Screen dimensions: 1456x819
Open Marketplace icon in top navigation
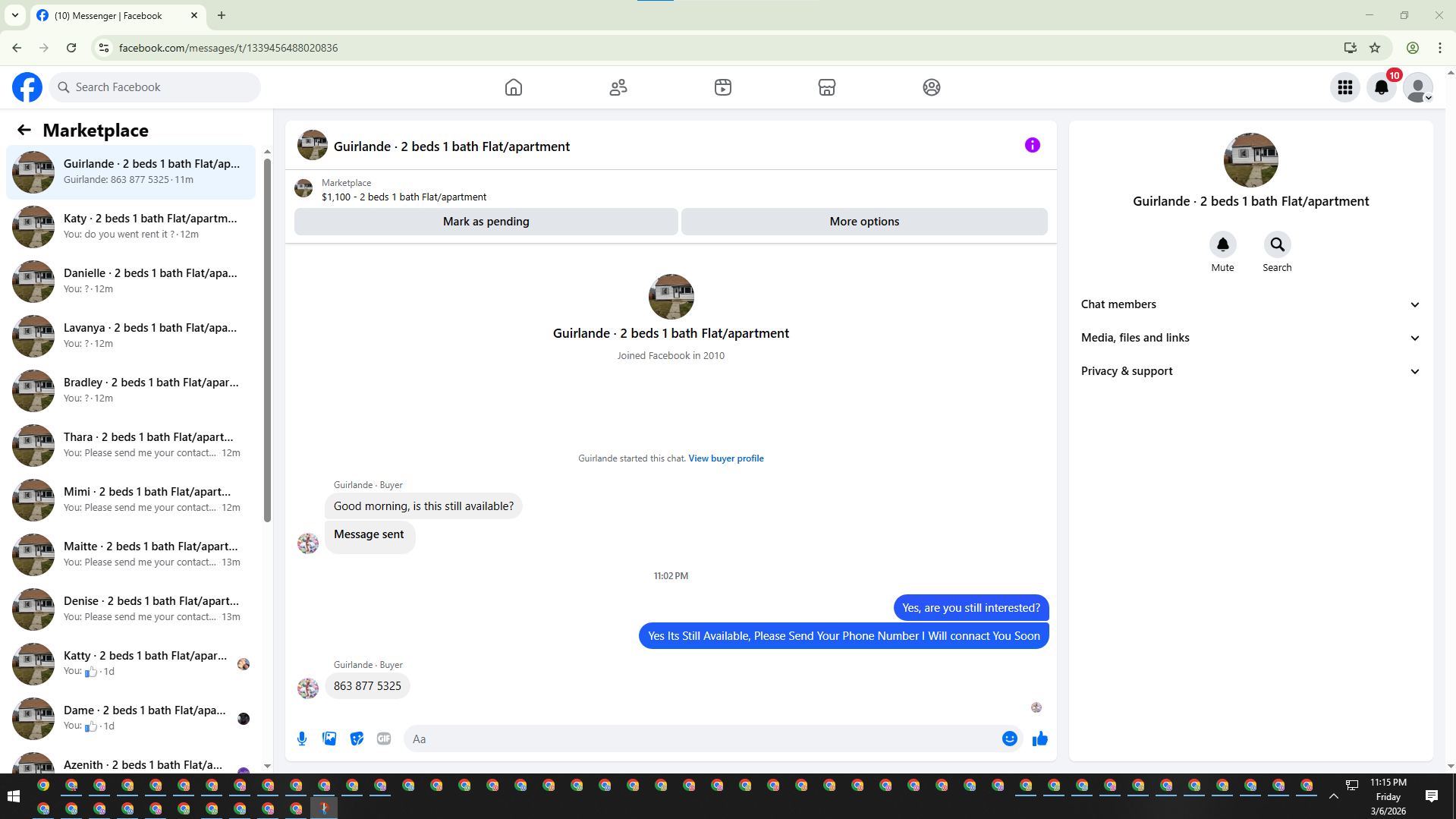click(827, 87)
